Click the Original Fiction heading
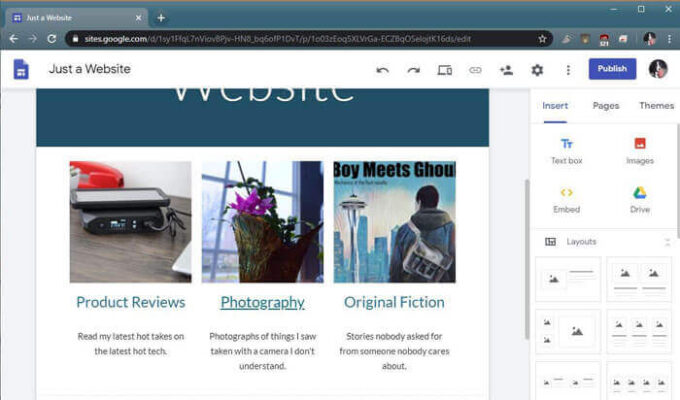 pyautogui.click(x=394, y=302)
